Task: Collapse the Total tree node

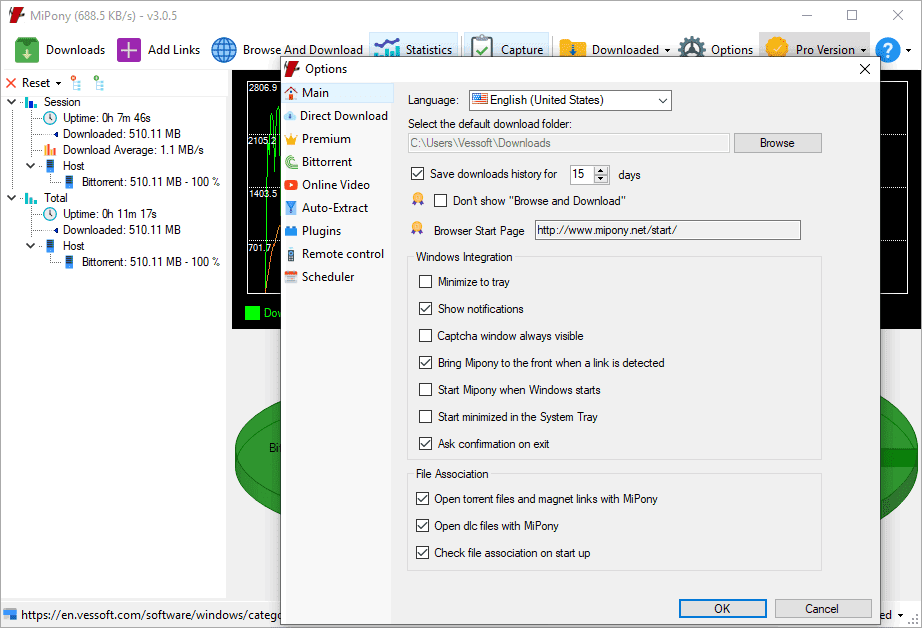Action: (x=11, y=198)
